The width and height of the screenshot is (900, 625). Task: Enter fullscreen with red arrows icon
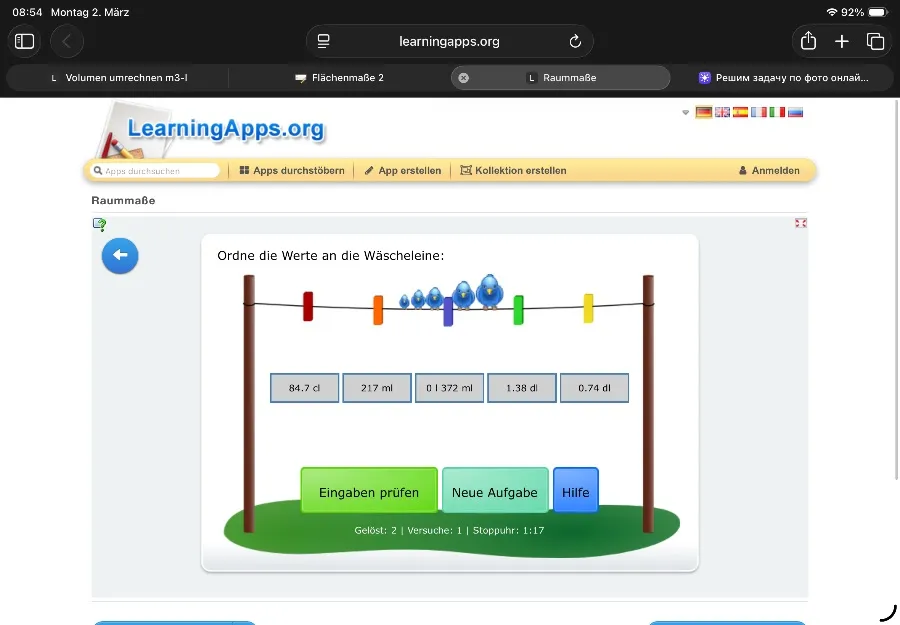coord(801,223)
